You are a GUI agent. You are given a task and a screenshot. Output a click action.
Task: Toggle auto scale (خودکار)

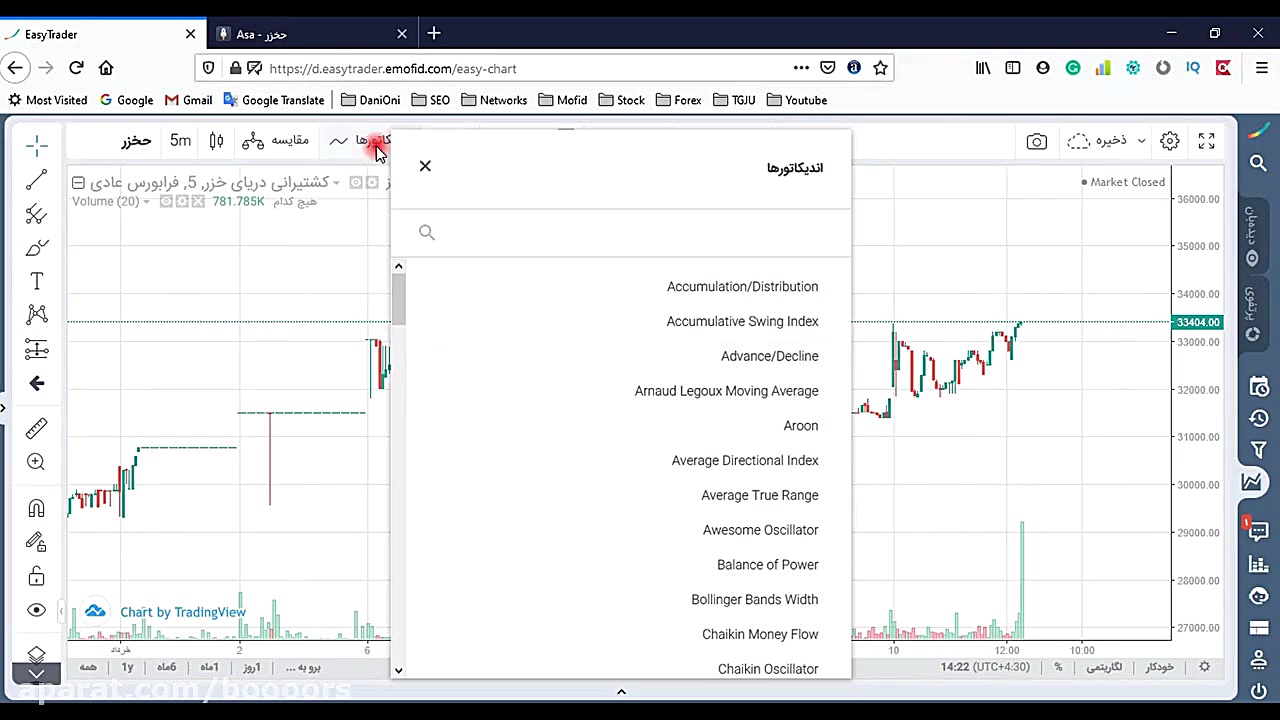coord(1159,667)
